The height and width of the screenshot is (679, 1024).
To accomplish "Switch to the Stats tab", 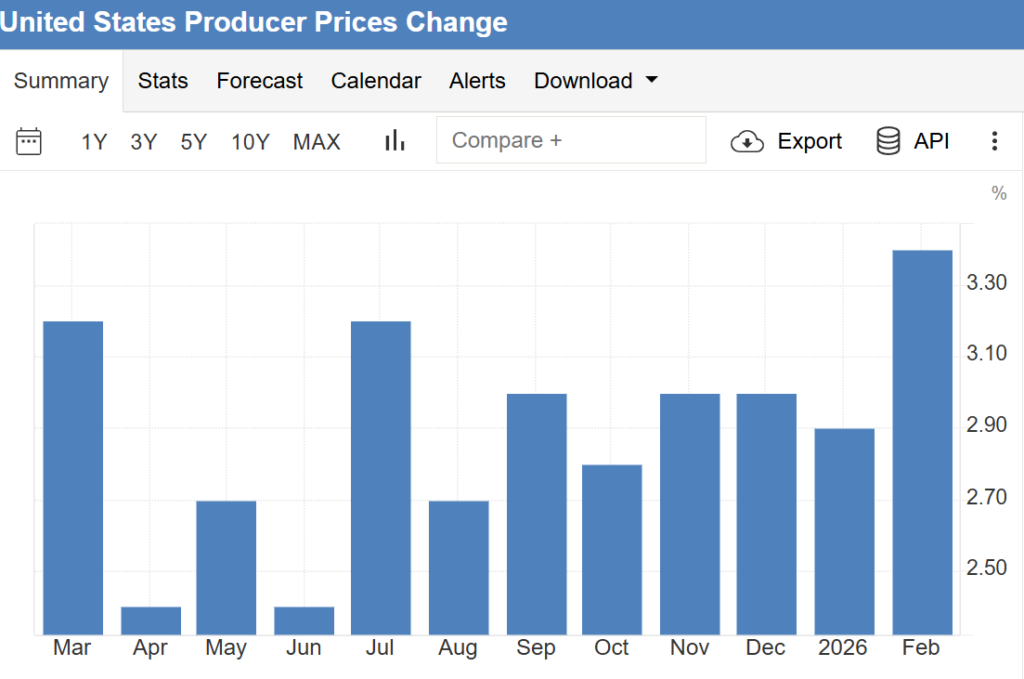I will (163, 81).
